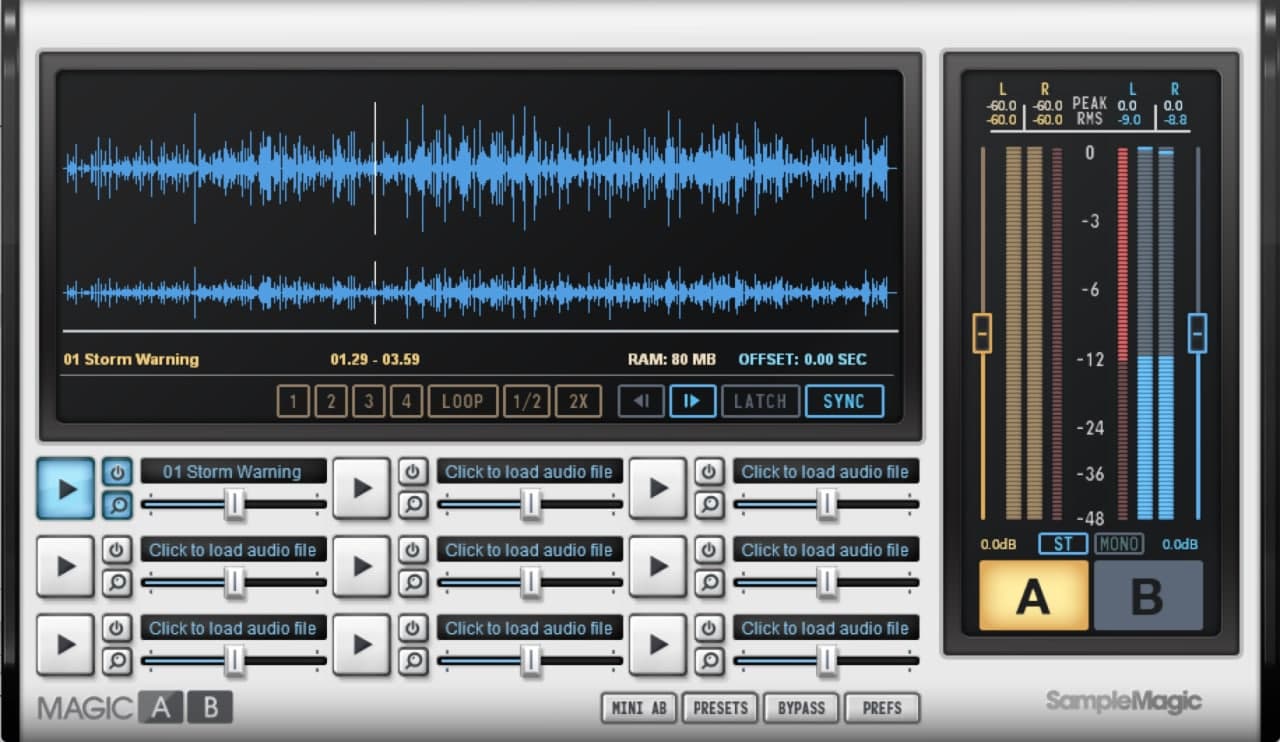
Task: Toggle power on the middle-row left slot
Action: [117, 550]
